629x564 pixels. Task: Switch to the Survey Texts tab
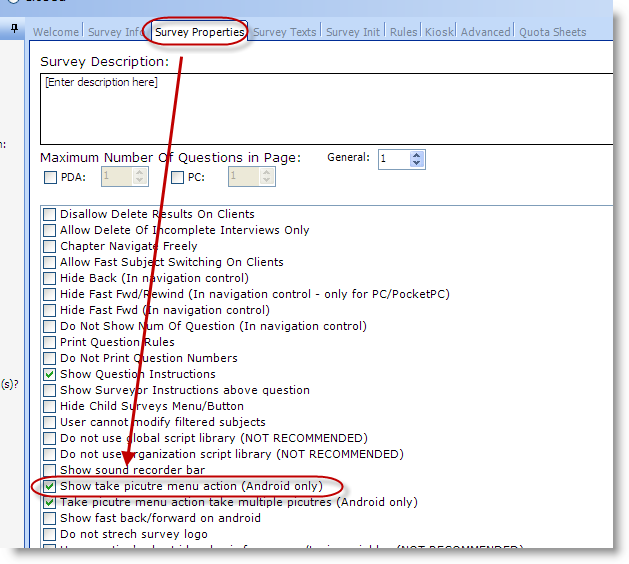click(x=284, y=32)
